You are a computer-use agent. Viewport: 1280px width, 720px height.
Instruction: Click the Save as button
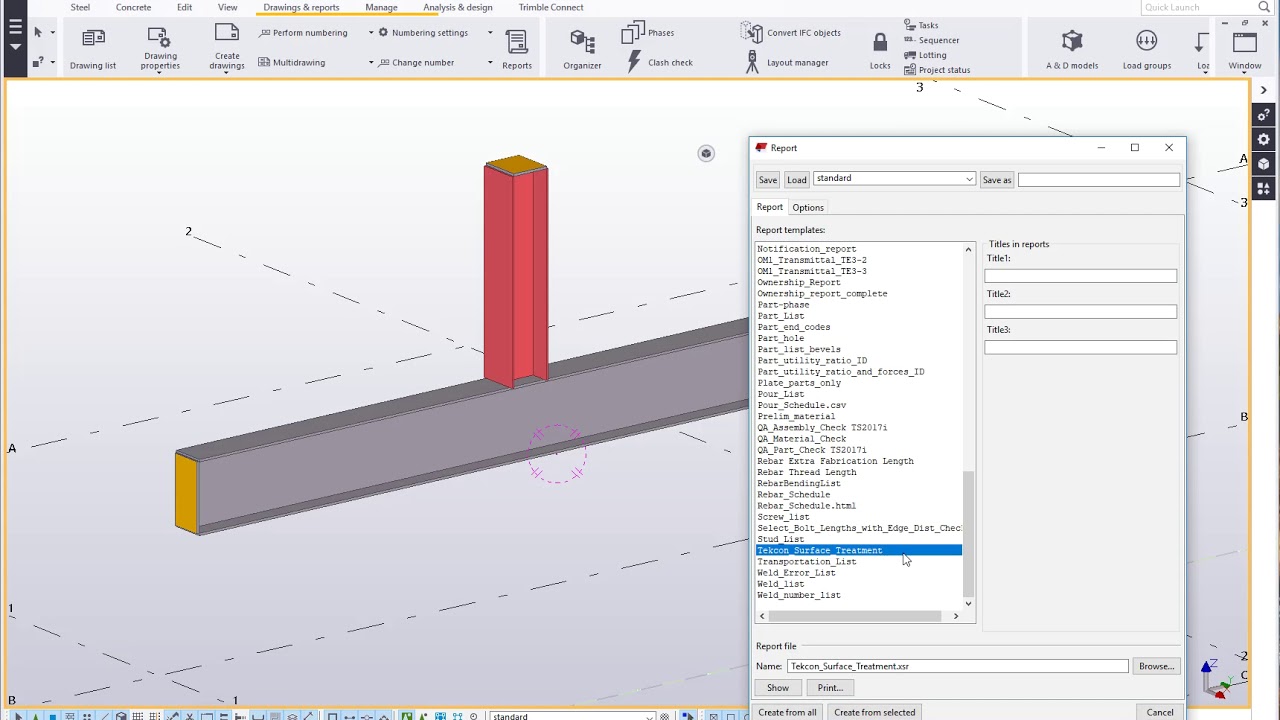pyautogui.click(x=996, y=180)
